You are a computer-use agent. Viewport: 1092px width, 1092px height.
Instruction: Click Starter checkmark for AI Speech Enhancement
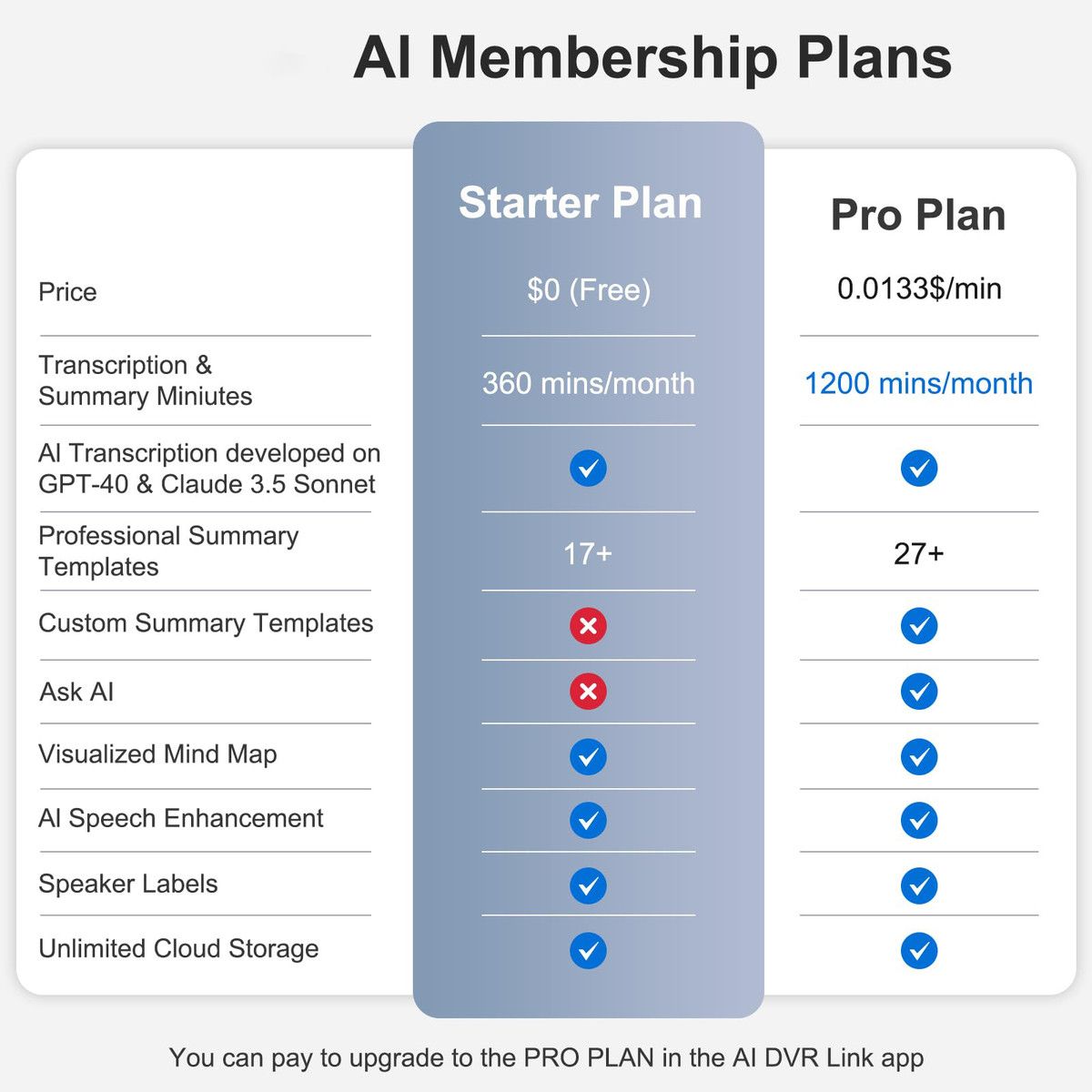[x=588, y=820]
